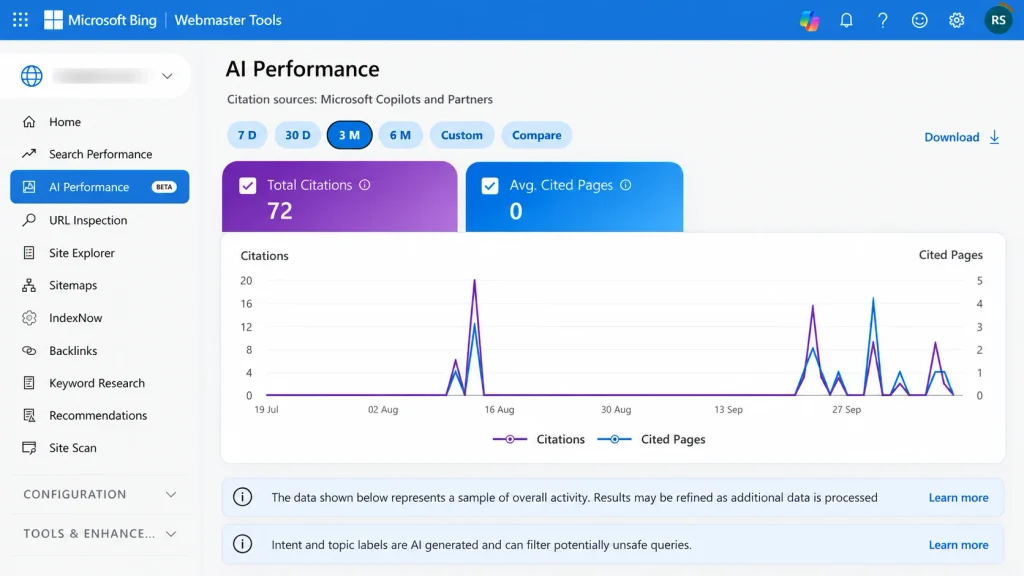Open the app launcher grid icon
The image size is (1024, 576).
20,20
